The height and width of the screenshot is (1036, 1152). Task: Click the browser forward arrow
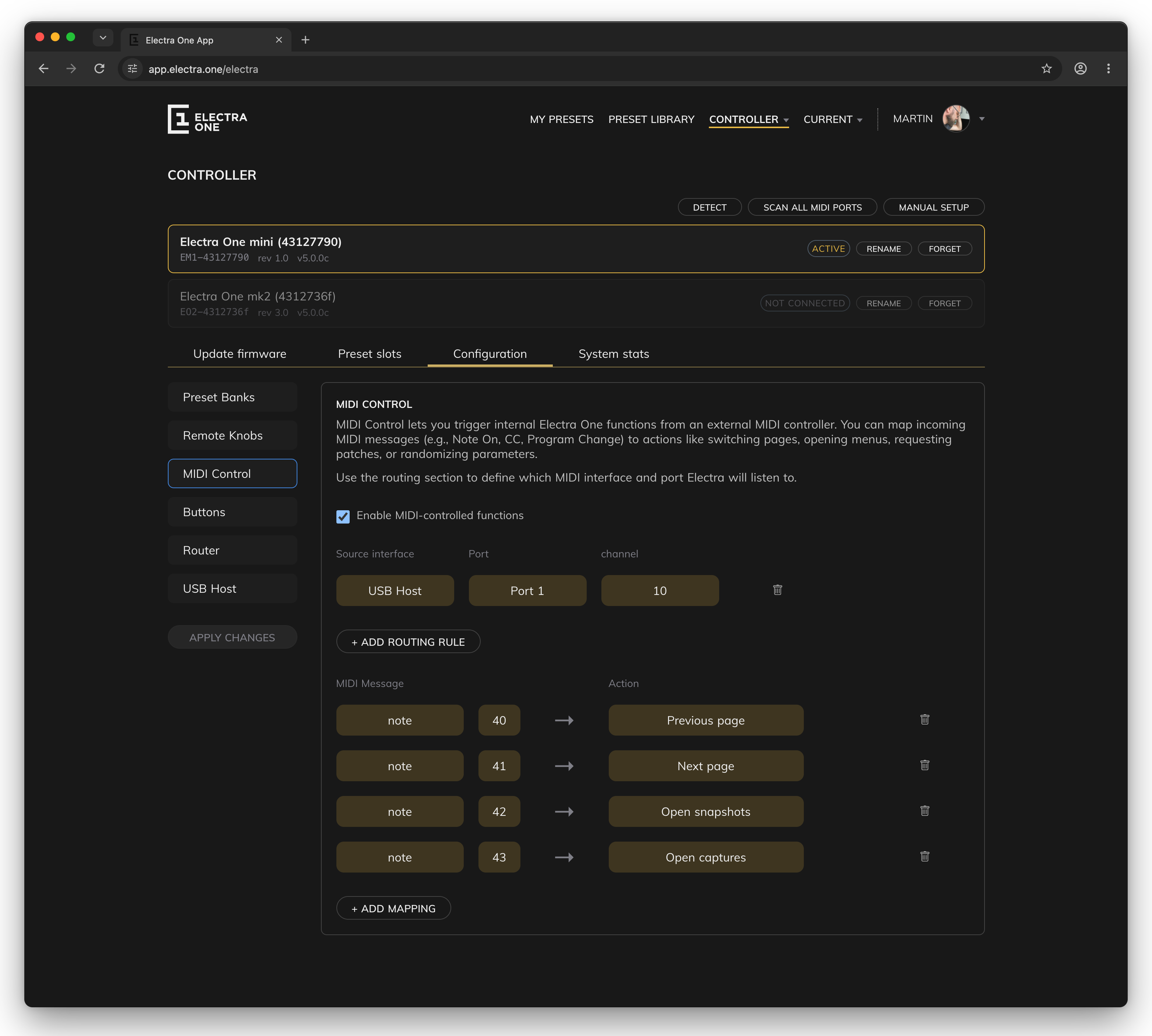click(x=71, y=69)
